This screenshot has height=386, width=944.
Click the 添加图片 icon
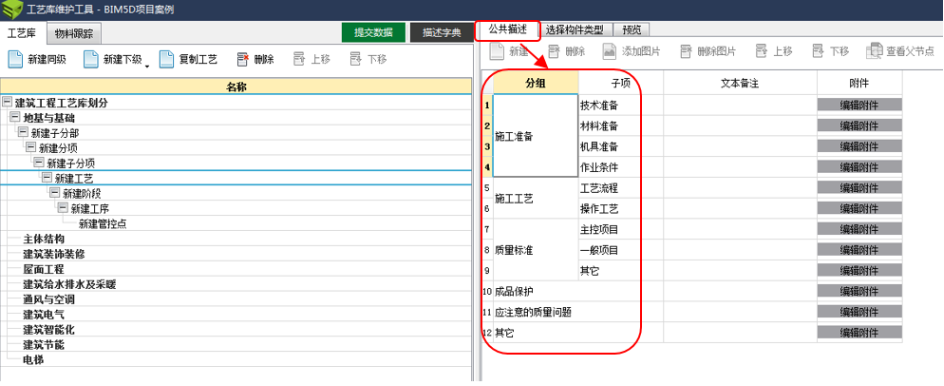click(610, 52)
